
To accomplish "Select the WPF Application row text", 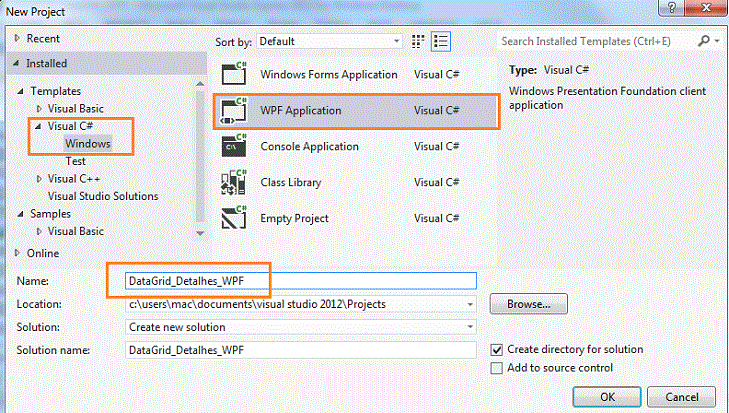I will click(x=301, y=111).
